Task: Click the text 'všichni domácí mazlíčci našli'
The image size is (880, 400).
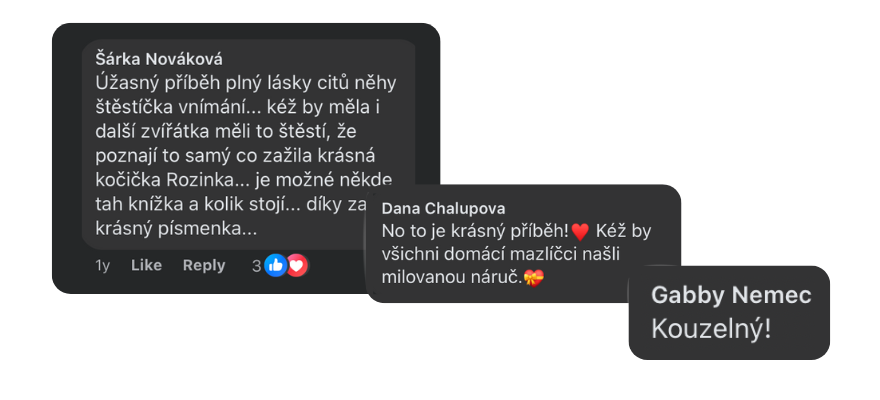Action: [x=501, y=254]
